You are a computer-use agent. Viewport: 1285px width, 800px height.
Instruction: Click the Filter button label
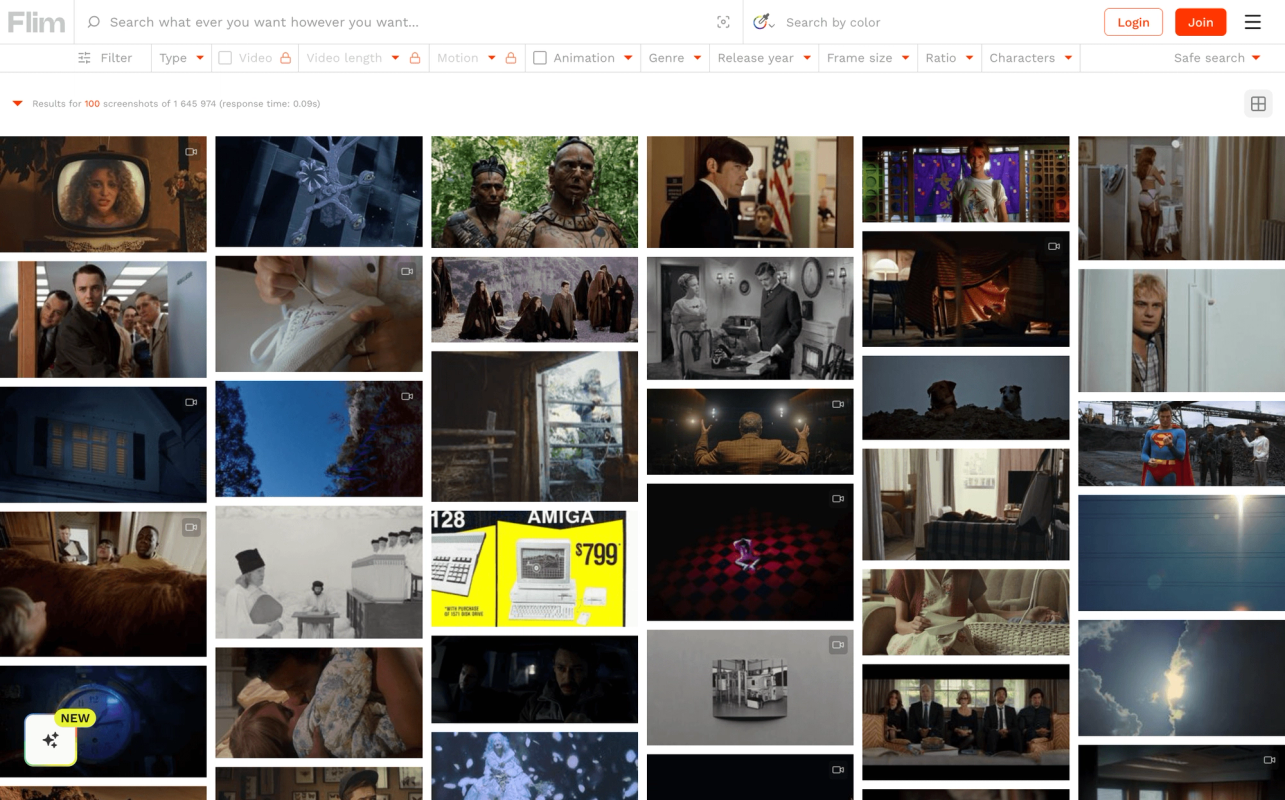116,58
